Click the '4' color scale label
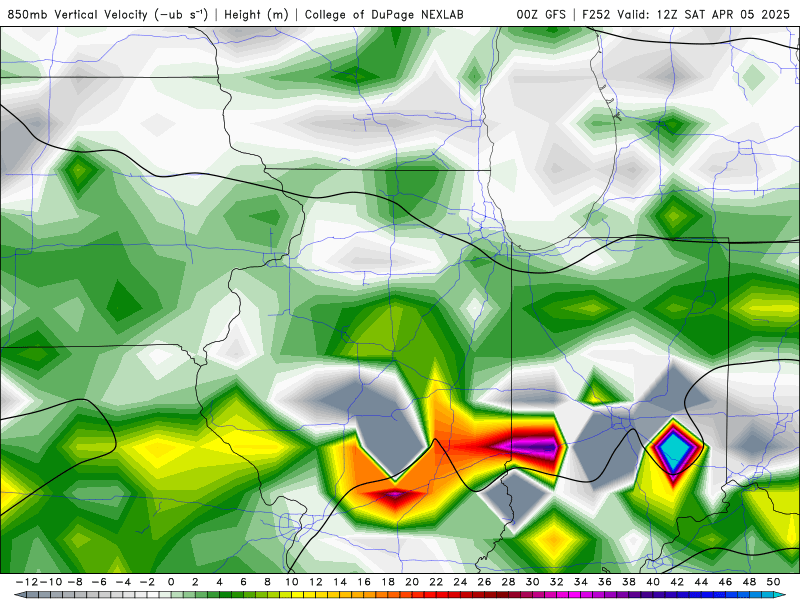The width and height of the screenshot is (800, 600). 219,582
